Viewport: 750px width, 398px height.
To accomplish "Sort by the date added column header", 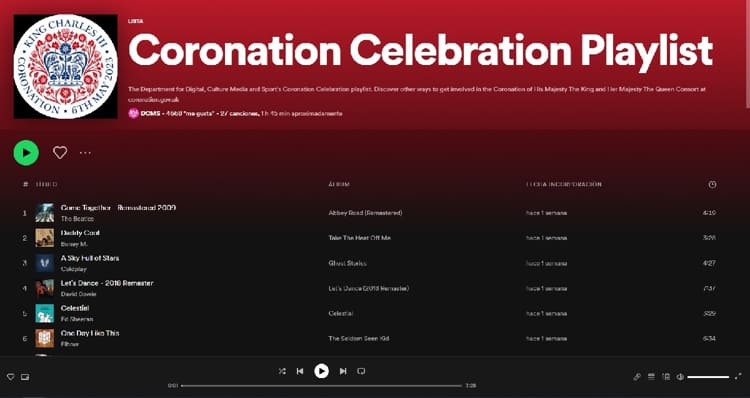I will [x=563, y=184].
